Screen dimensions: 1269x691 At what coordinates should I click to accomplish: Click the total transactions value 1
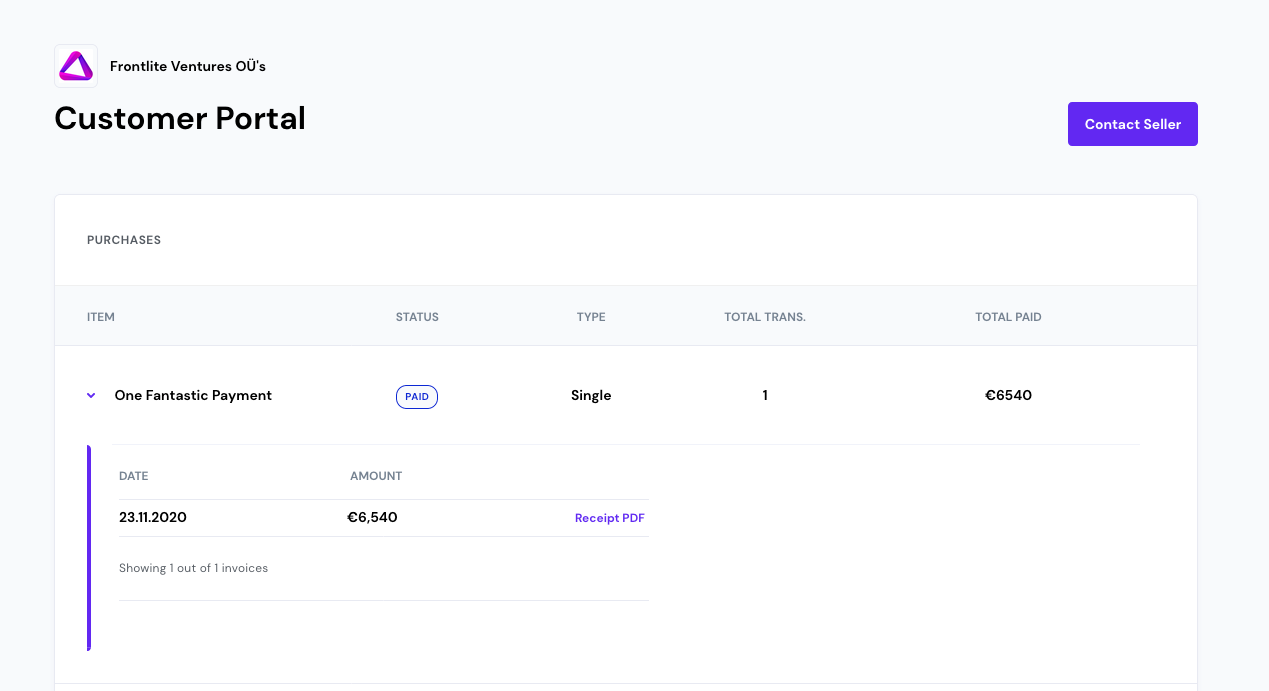point(765,396)
